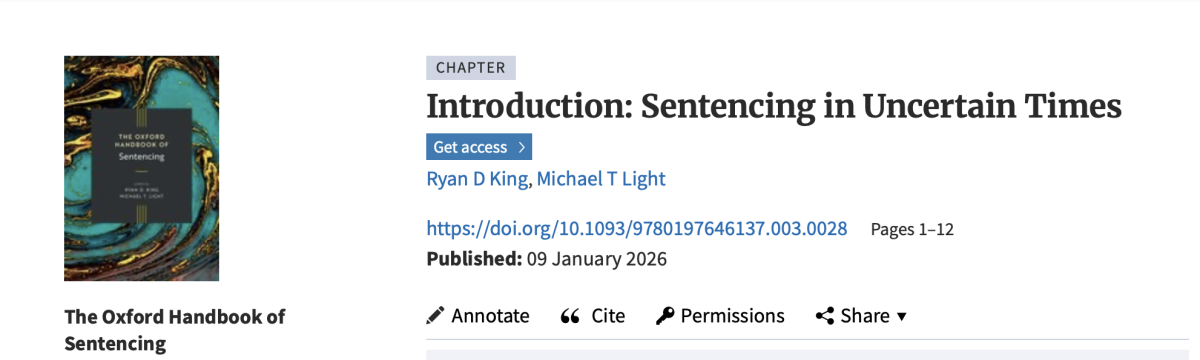The image size is (1200, 360).
Task: Select the Cite text label
Action: (608, 316)
